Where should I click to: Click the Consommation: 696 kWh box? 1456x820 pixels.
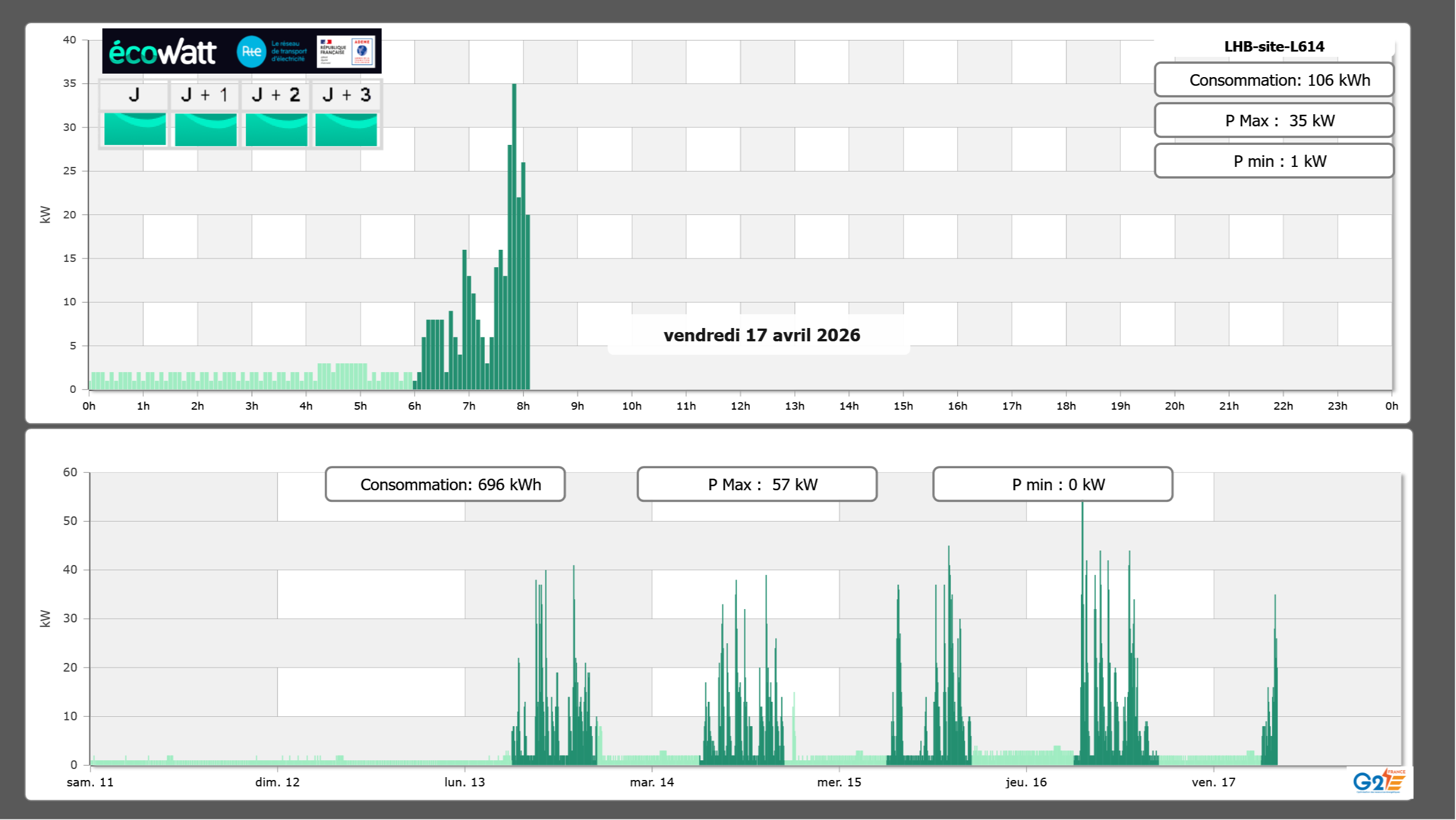click(x=445, y=484)
